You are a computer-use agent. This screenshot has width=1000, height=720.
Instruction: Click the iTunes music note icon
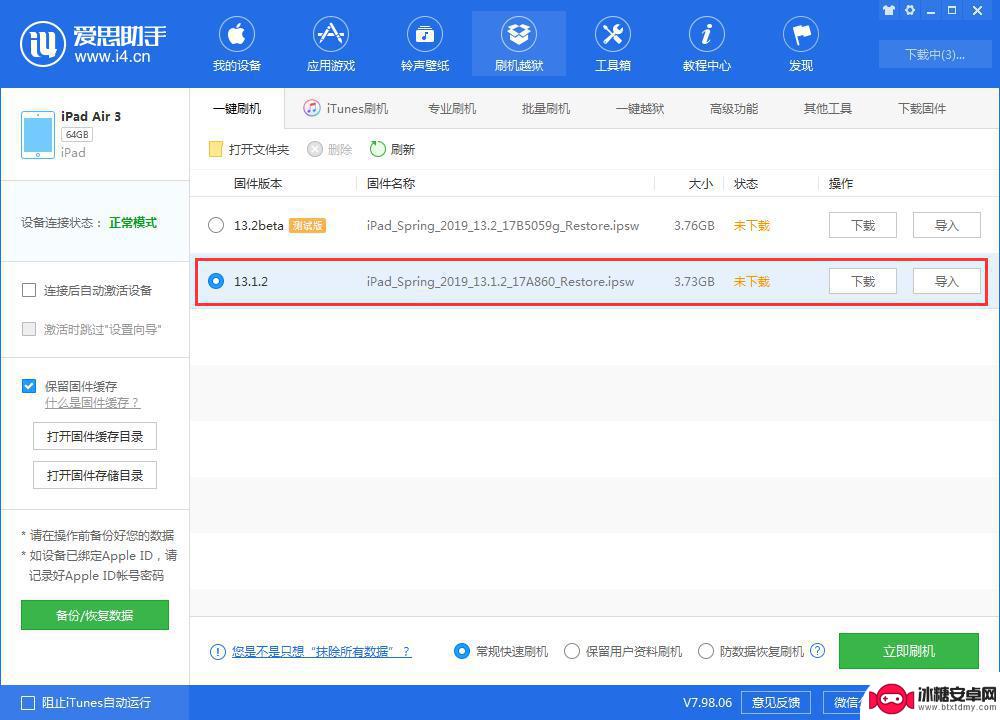tap(311, 108)
